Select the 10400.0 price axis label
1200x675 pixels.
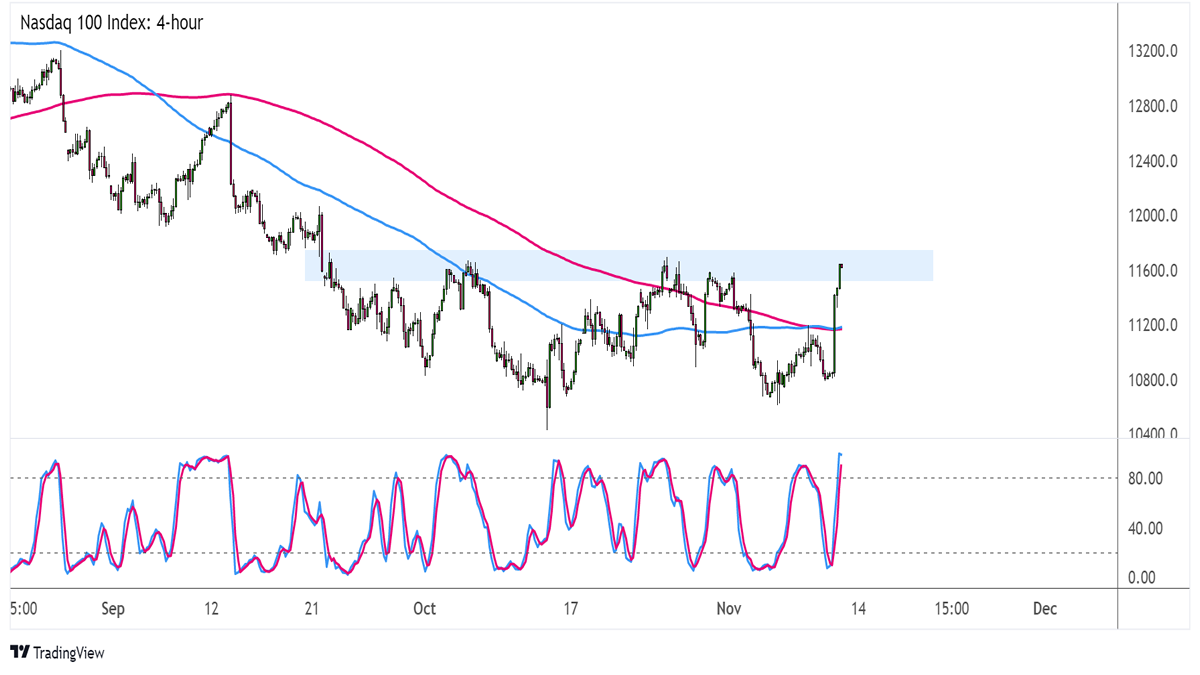click(1152, 434)
